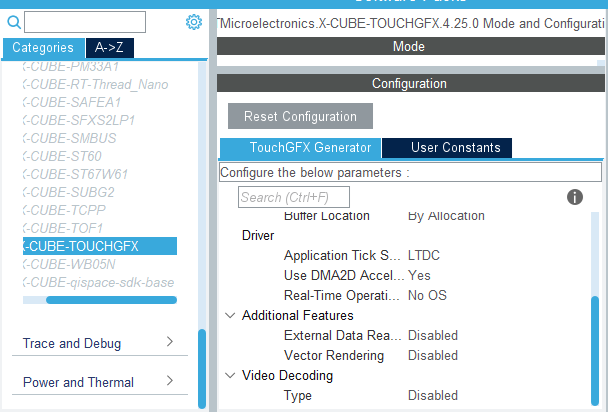This screenshot has width=608, height=412.
Task: Select X-CUBE-TCPP in the list
Action: click(x=64, y=210)
